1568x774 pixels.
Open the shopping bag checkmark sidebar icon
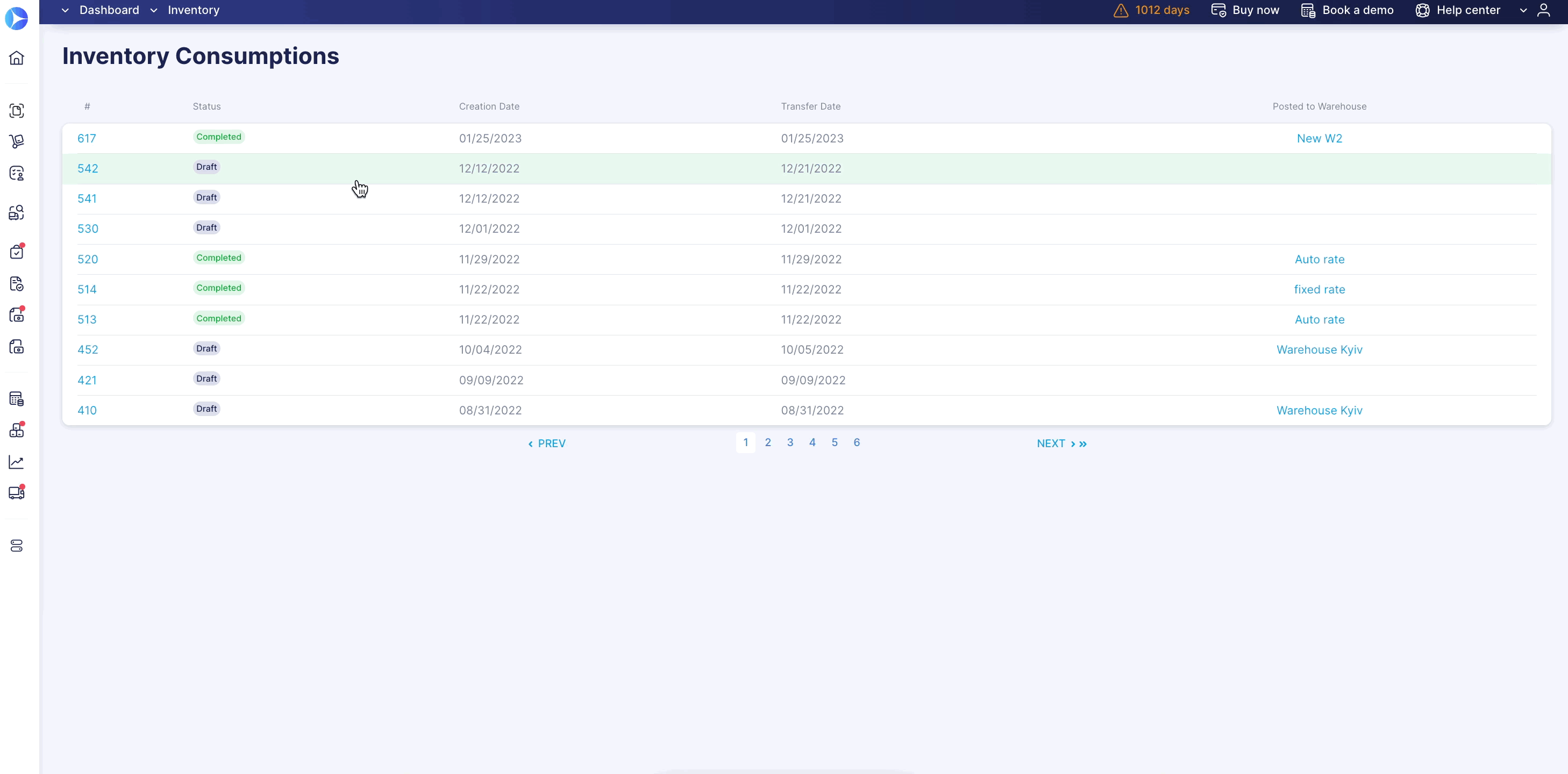point(17,252)
